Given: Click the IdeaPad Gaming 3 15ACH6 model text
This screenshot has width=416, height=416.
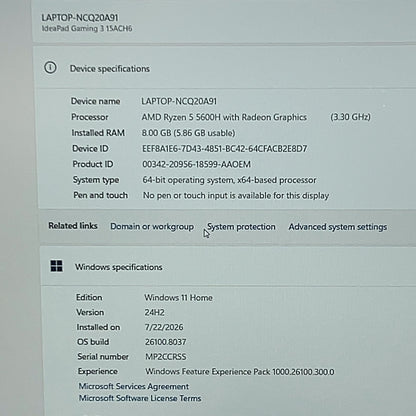Looking at the screenshot, I should click(x=87, y=29).
